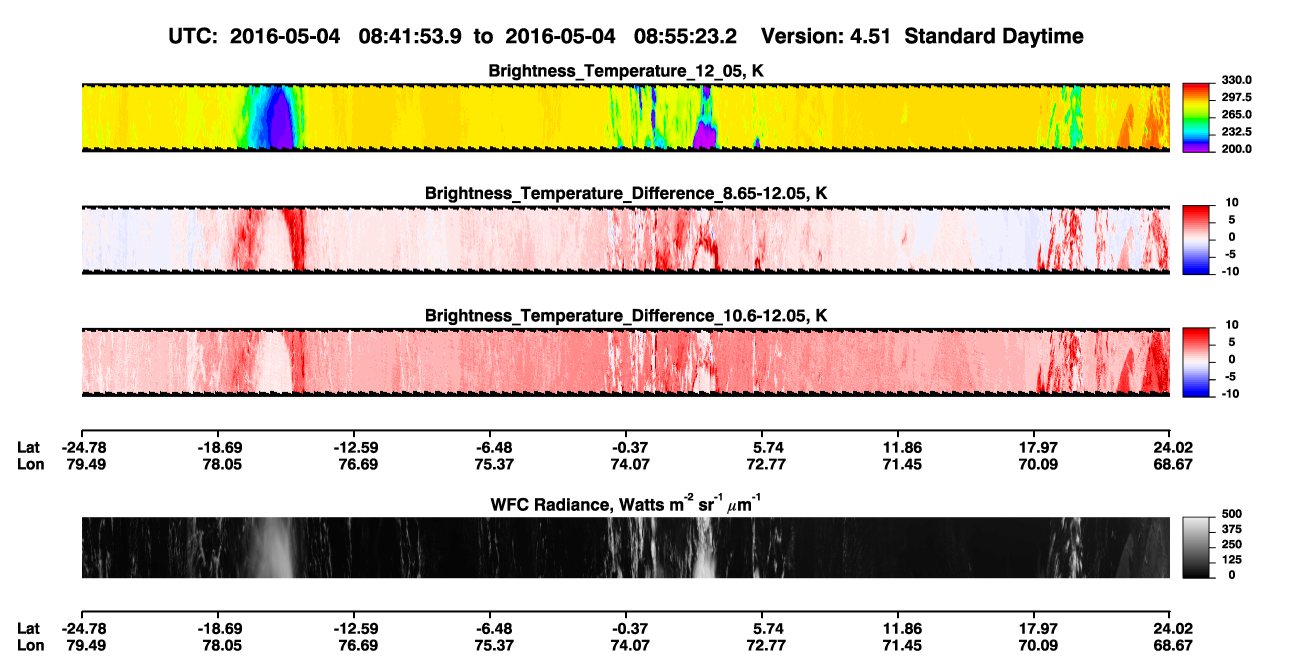The height and width of the screenshot is (667, 1300).
Task: Click the 'Lat' label above the WFC panel
Action: pos(28,448)
